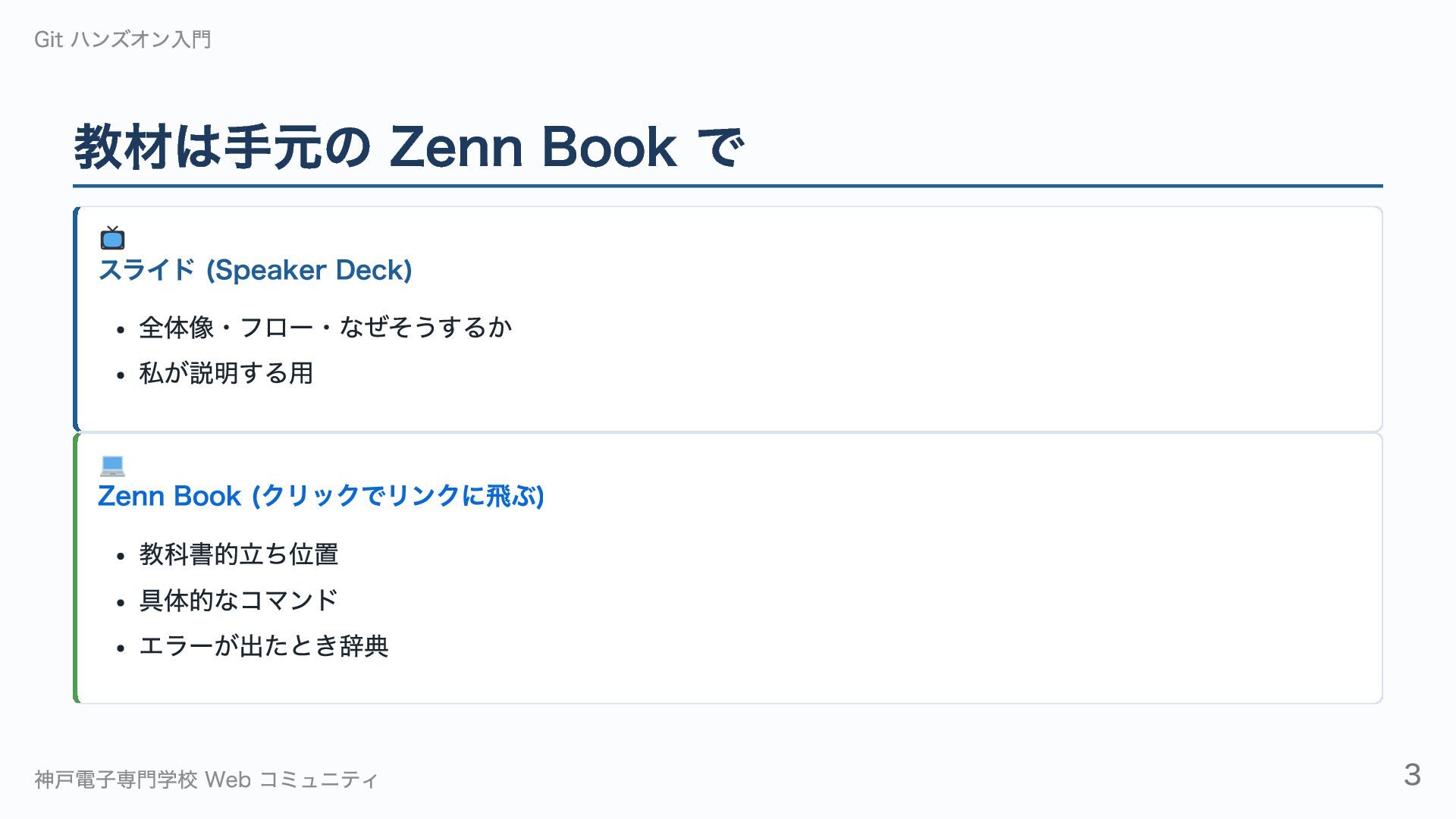Screen dimensions: 1456x819
Task: Select the bullet 教科書的立ち位置
Action: coord(239,554)
